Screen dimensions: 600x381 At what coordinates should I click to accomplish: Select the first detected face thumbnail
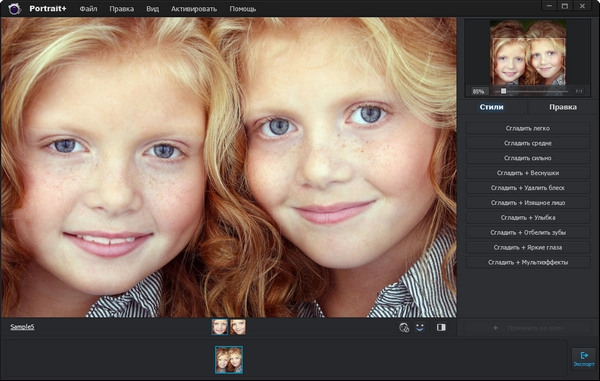point(220,327)
